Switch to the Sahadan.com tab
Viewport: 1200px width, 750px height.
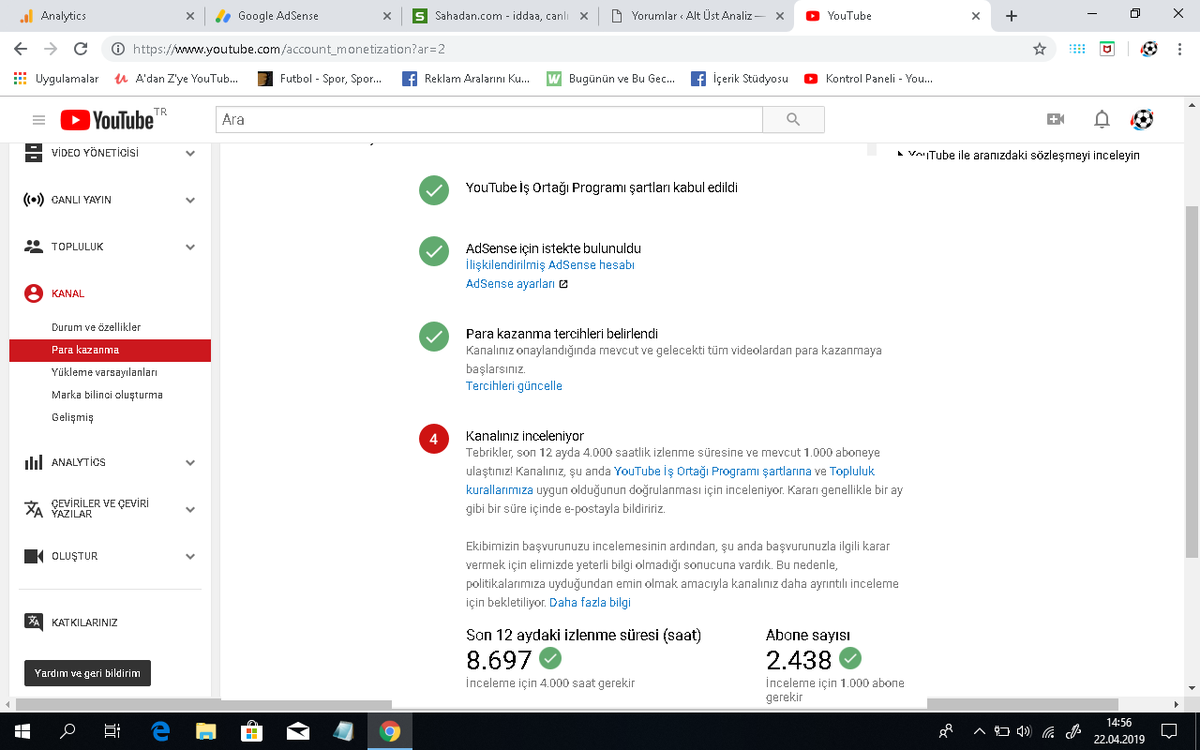(499, 16)
